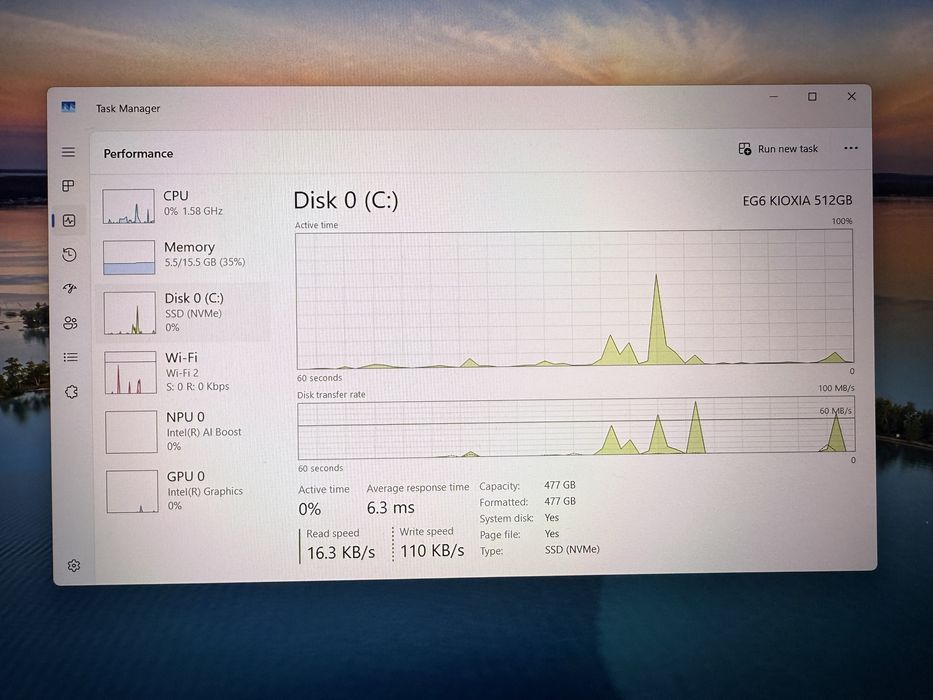This screenshot has height=700, width=933.
Task: Click the NPU 0 mini graph thumbnail
Action: point(131,432)
